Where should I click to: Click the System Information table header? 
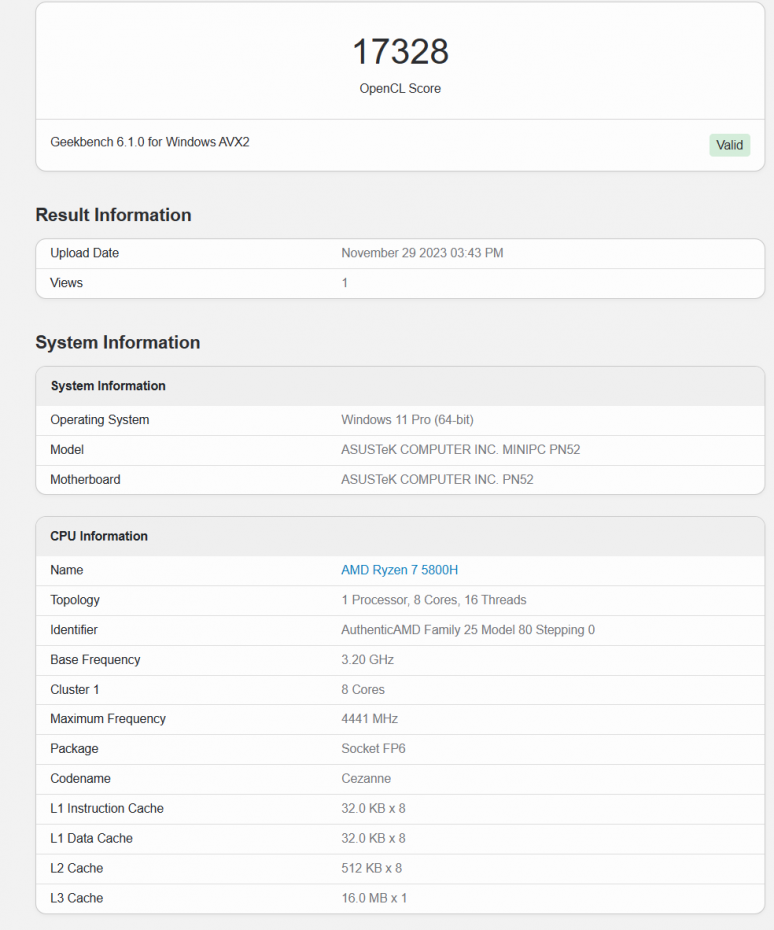[108, 386]
